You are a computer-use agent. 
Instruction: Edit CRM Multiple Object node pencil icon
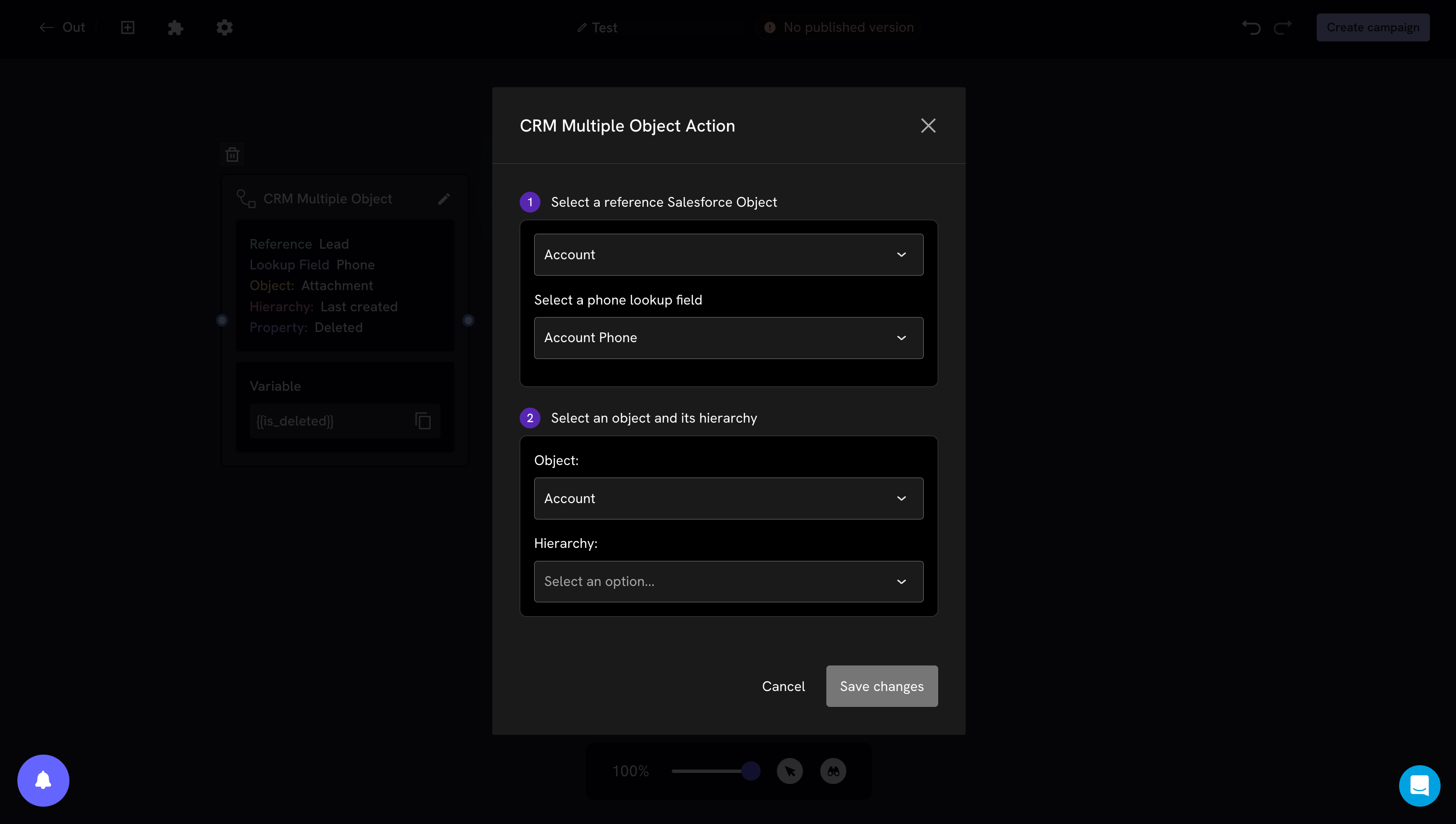(x=444, y=199)
